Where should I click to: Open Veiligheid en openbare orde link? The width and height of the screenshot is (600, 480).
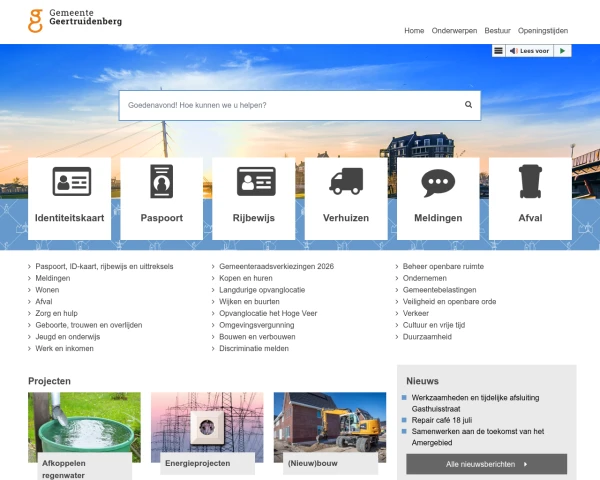pos(449,302)
